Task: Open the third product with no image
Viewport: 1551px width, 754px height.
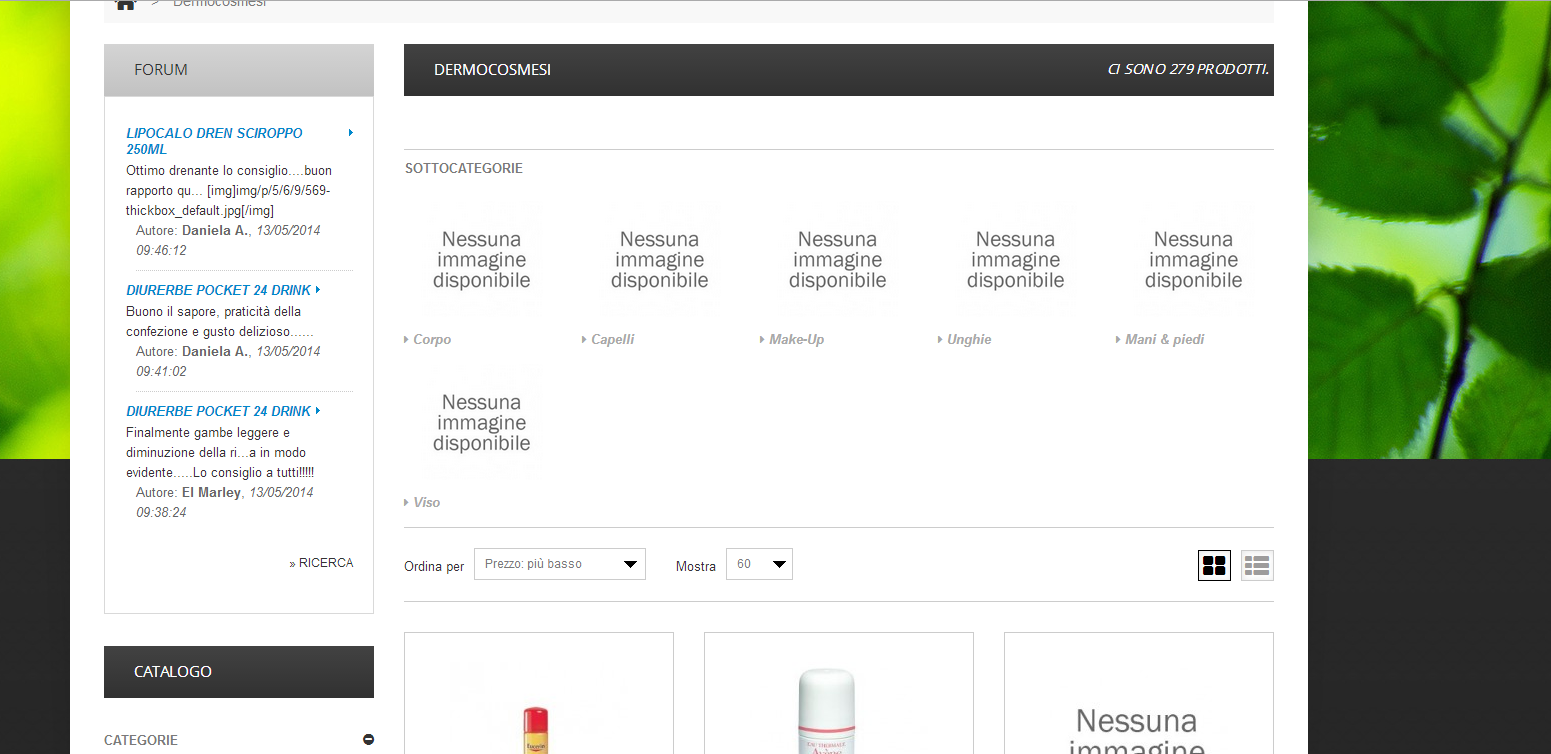Action: point(1139,693)
